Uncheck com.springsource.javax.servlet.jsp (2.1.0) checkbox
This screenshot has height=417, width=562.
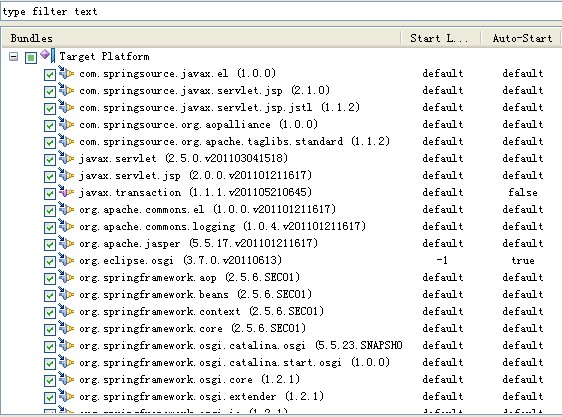[x=49, y=91]
